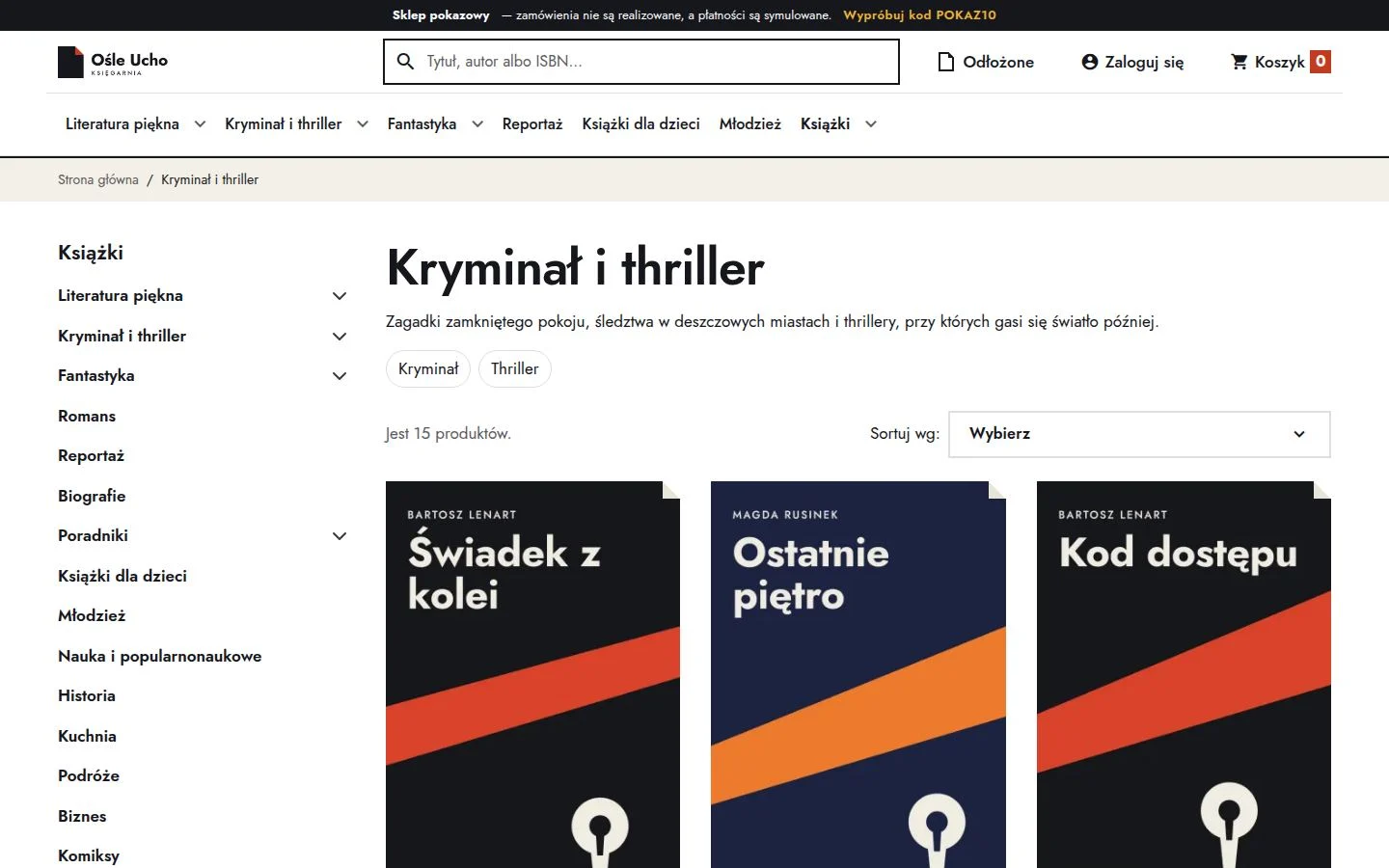The width and height of the screenshot is (1389, 868).
Task: Open the Odłożone saved items page
Action: (986, 62)
